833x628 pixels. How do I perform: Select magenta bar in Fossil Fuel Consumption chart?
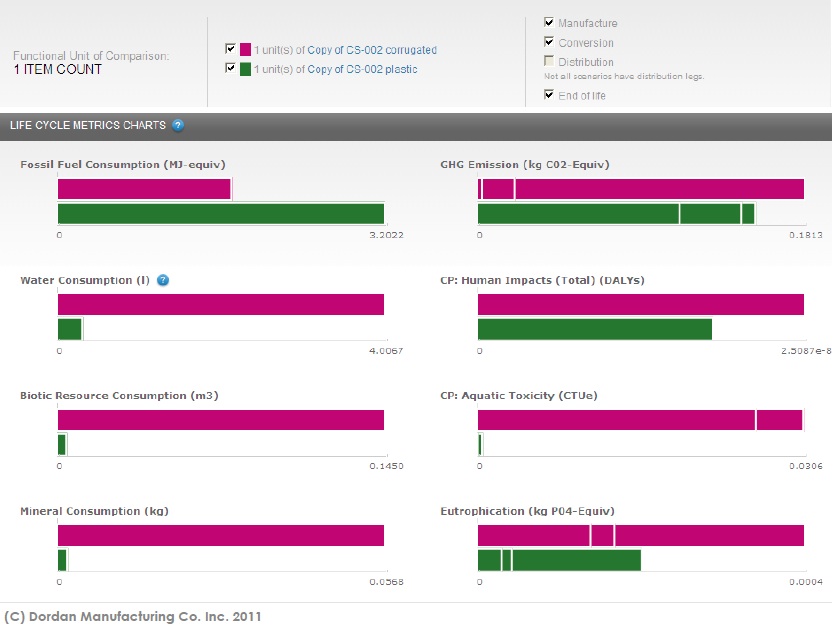(x=144, y=189)
